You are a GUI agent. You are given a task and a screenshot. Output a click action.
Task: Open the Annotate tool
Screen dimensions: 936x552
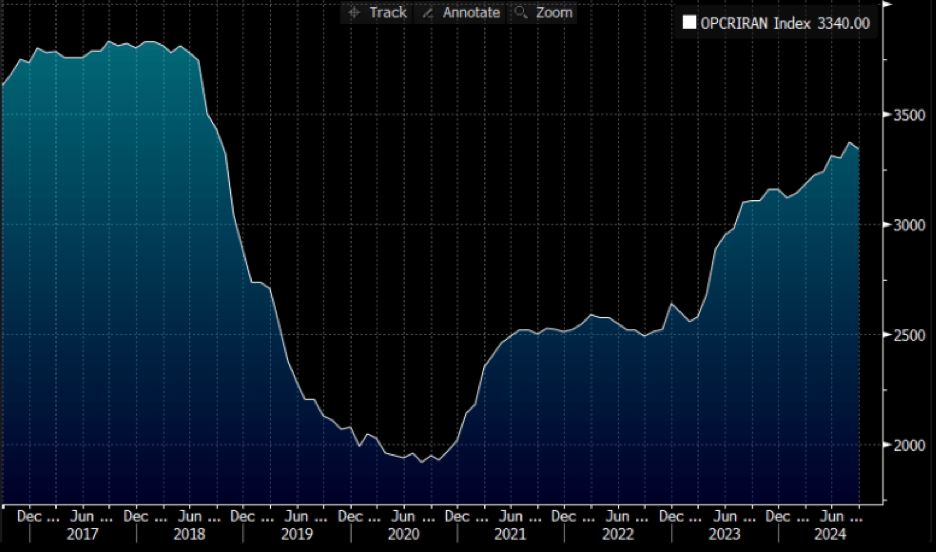471,13
